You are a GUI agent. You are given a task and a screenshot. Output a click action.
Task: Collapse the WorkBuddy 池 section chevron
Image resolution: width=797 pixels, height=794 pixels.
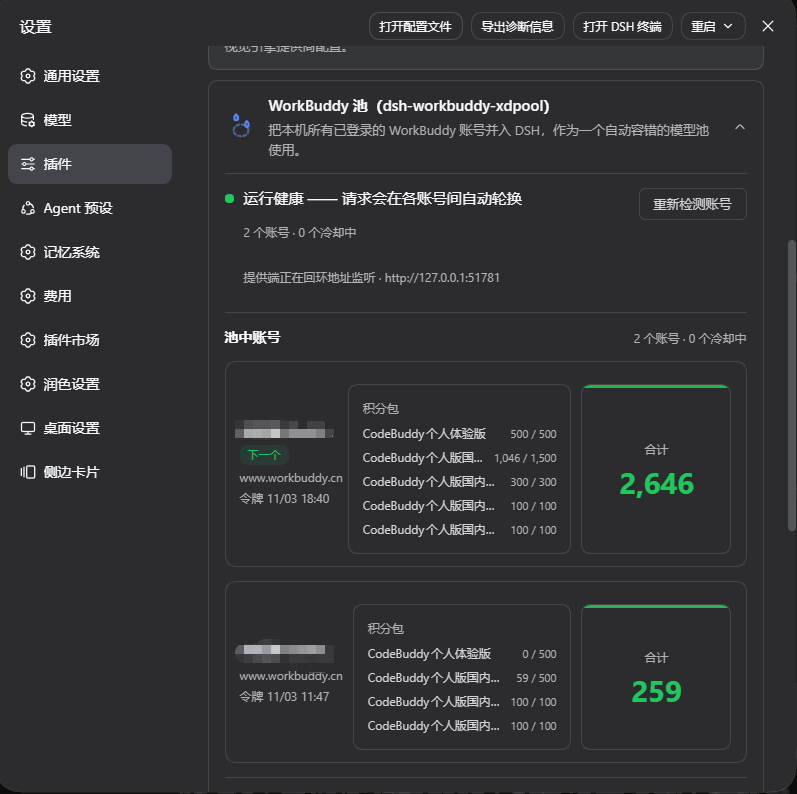pyautogui.click(x=740, y=127)
